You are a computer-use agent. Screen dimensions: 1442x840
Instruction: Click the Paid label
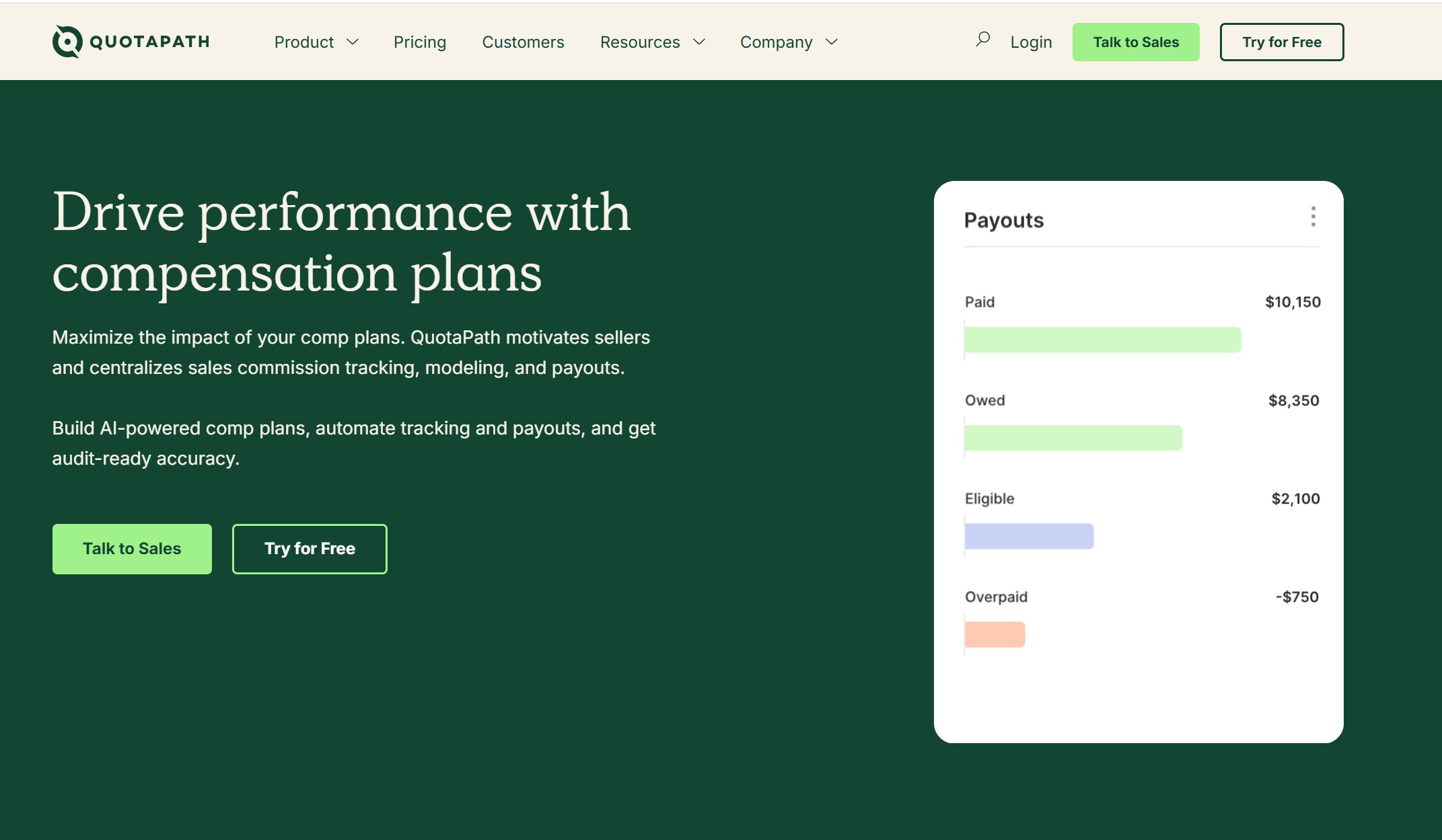click(x=980, y=302)
